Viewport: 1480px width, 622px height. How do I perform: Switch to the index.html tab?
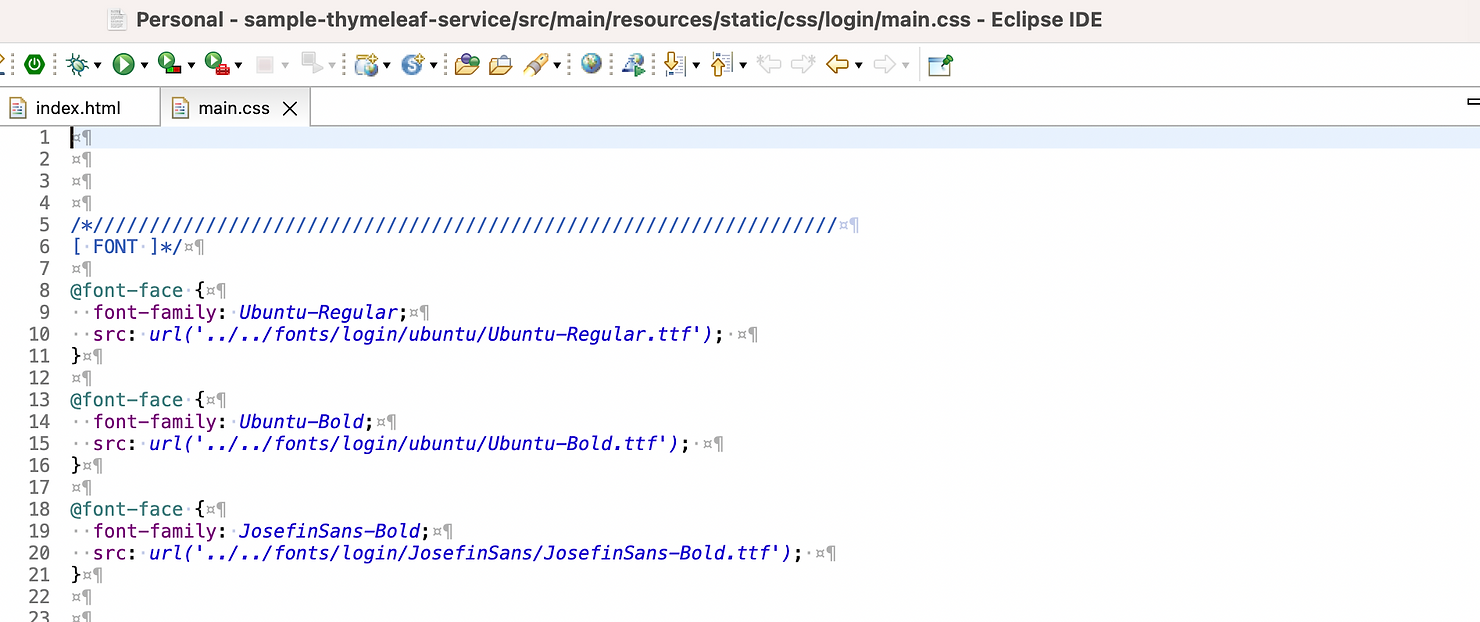click(78, 108)
